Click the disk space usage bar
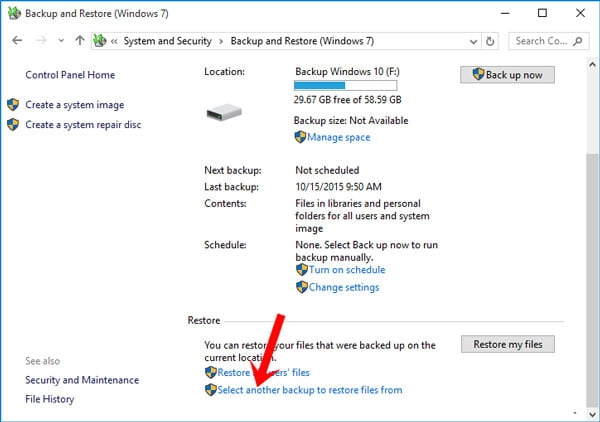The image size is (600, 422). [x=346, y=85]
